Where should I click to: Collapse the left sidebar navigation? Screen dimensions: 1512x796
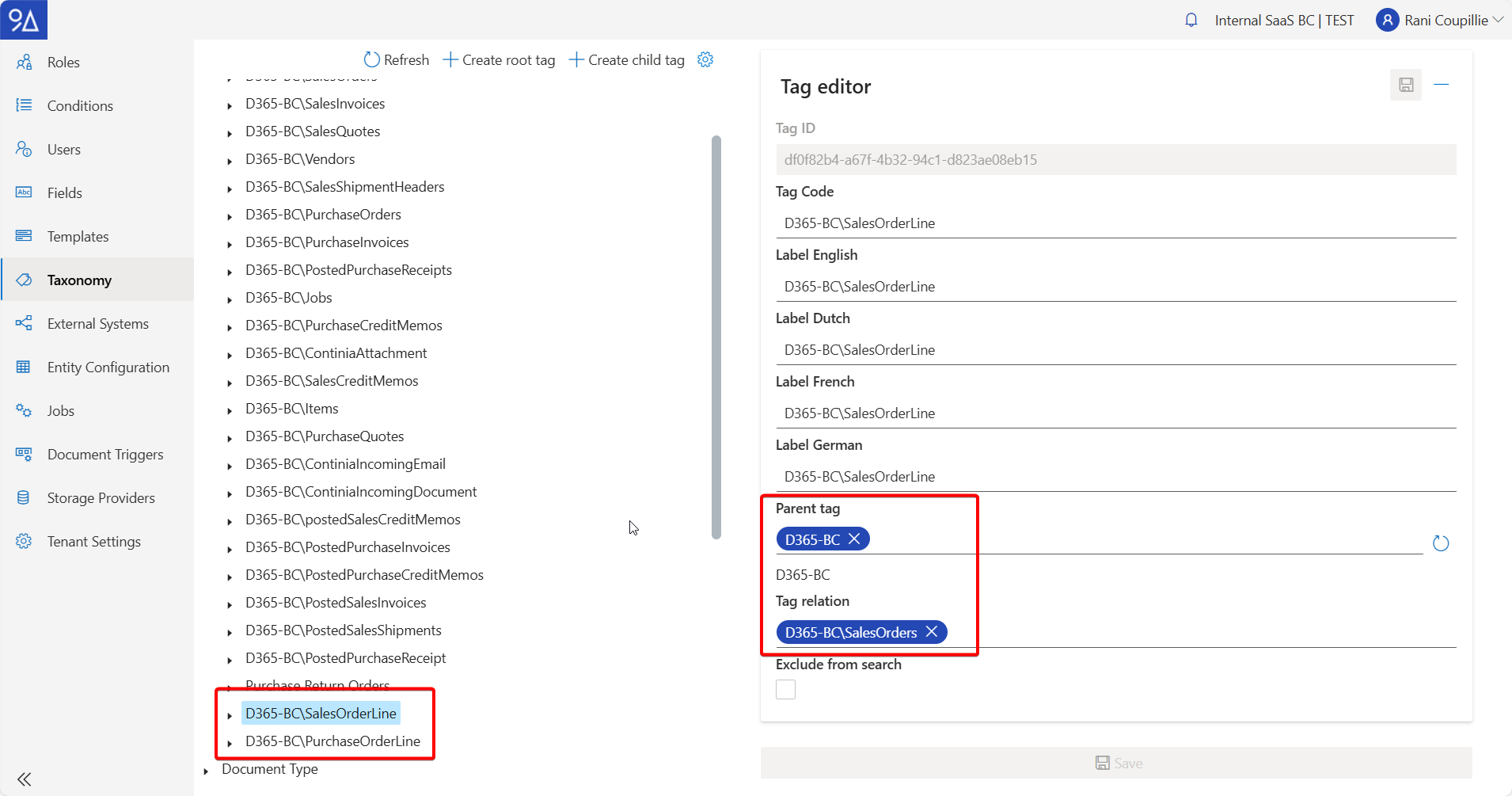point(25,779)
